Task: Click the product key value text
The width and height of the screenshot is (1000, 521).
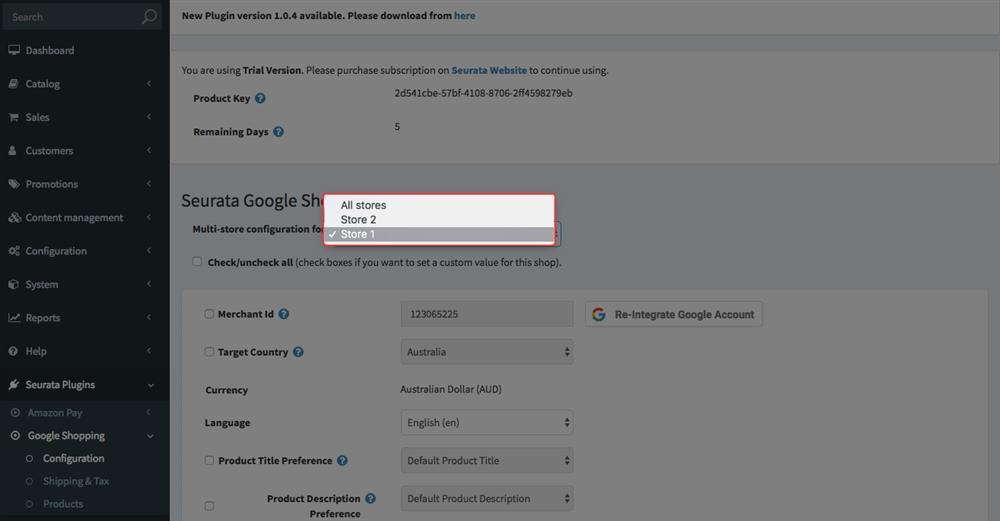Action: (483, 93)
